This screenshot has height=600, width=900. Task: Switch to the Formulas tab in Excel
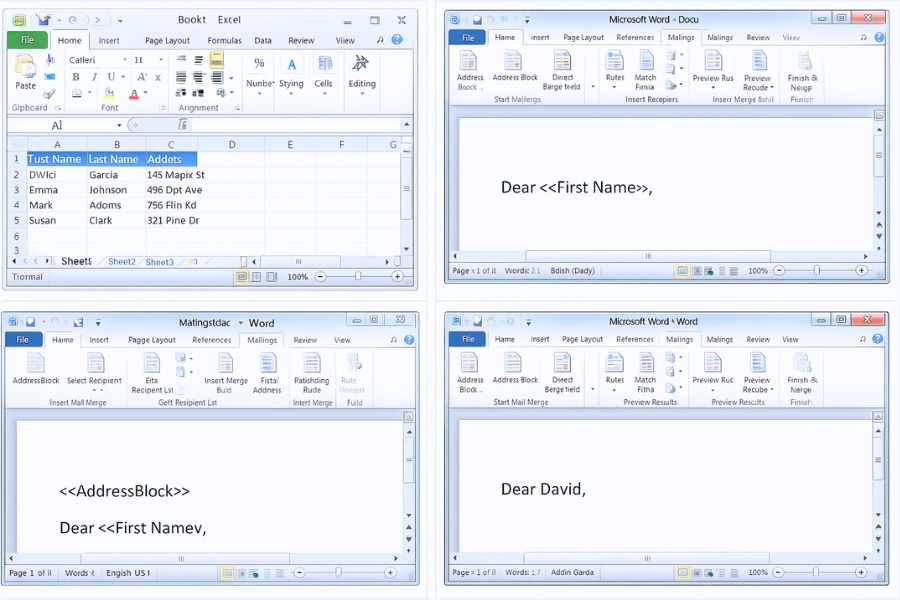[x=225, y=41]
